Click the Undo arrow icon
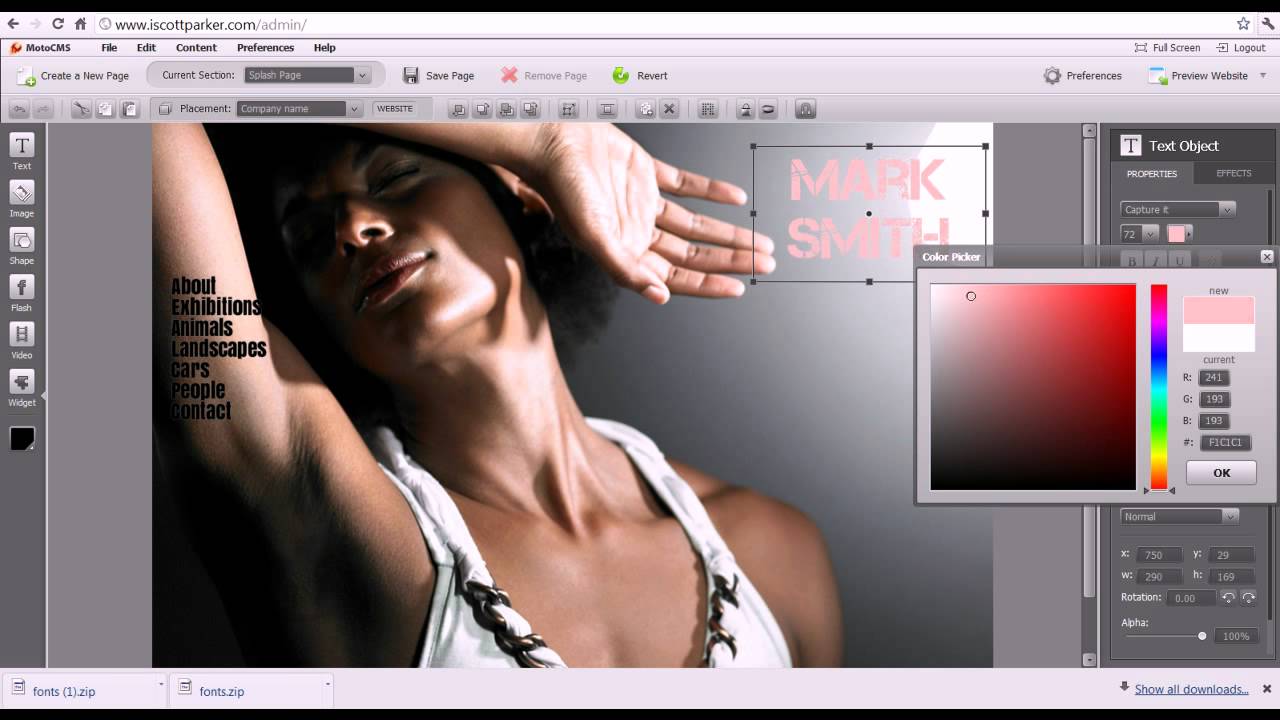Viewport: 1280px width, 720px height. (19, 109)
